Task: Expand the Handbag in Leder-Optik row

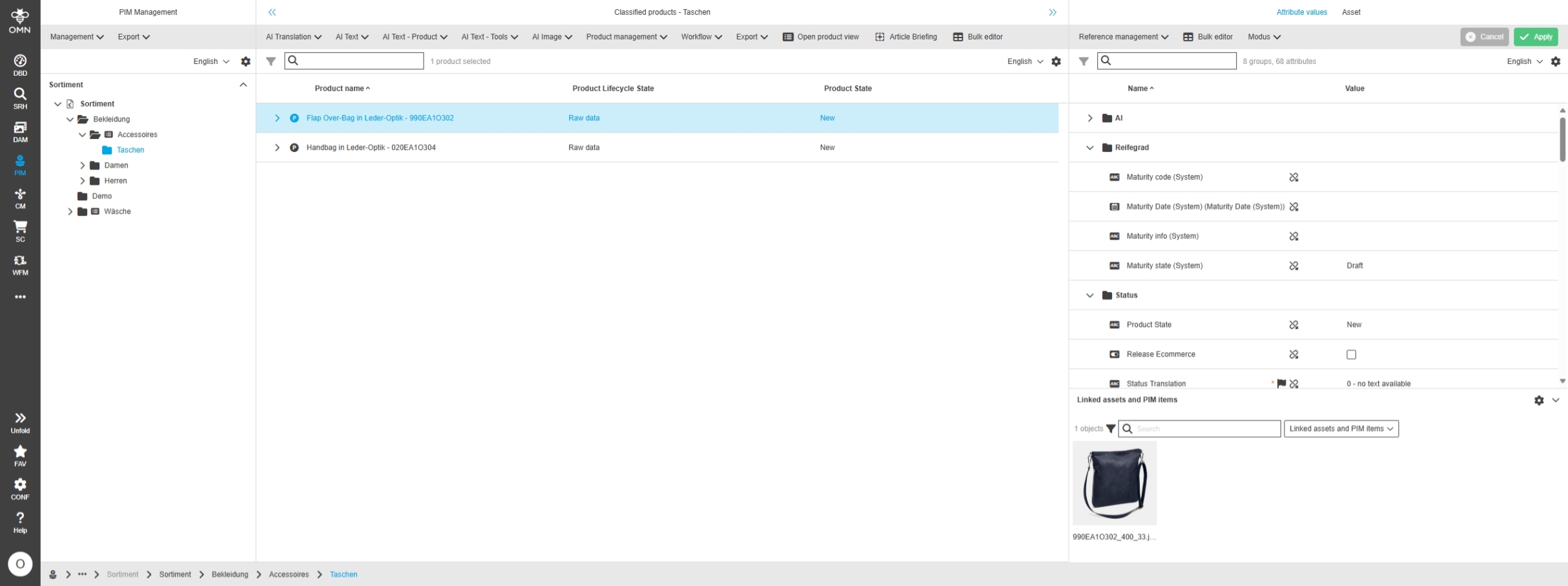Action: click(x=277, y=148)
